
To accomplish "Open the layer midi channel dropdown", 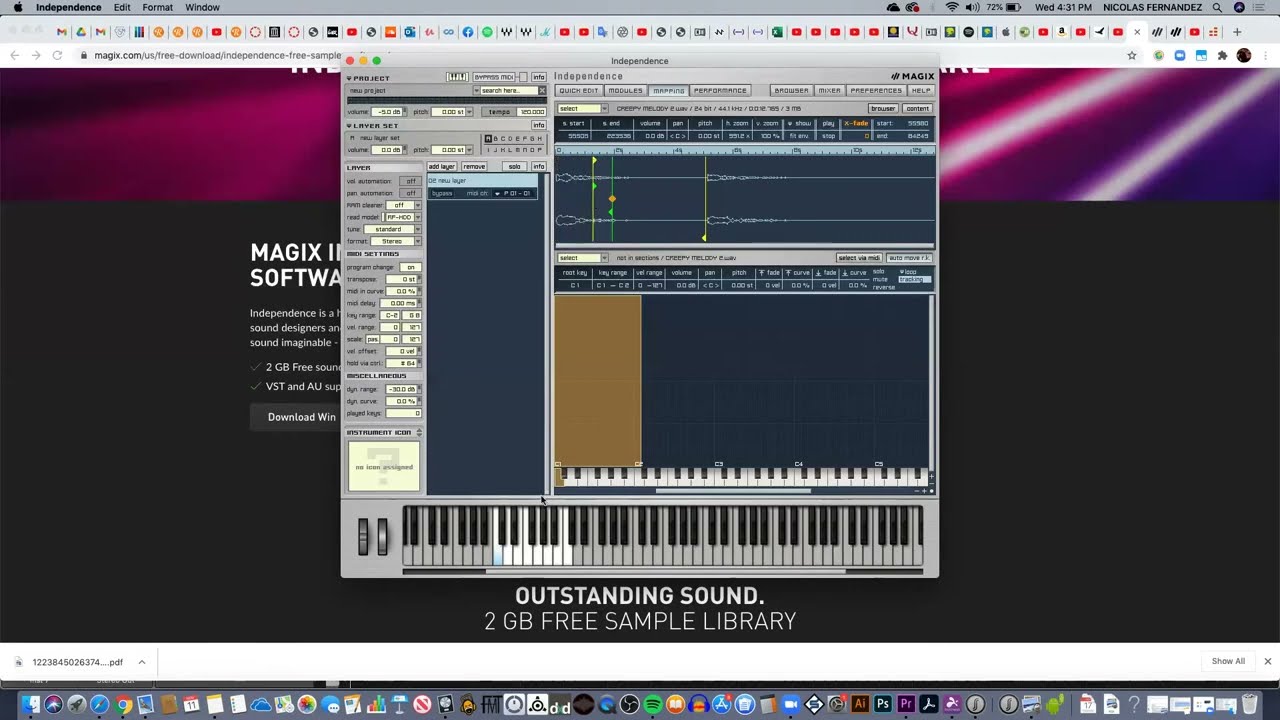I will click(x=514, y=193).
